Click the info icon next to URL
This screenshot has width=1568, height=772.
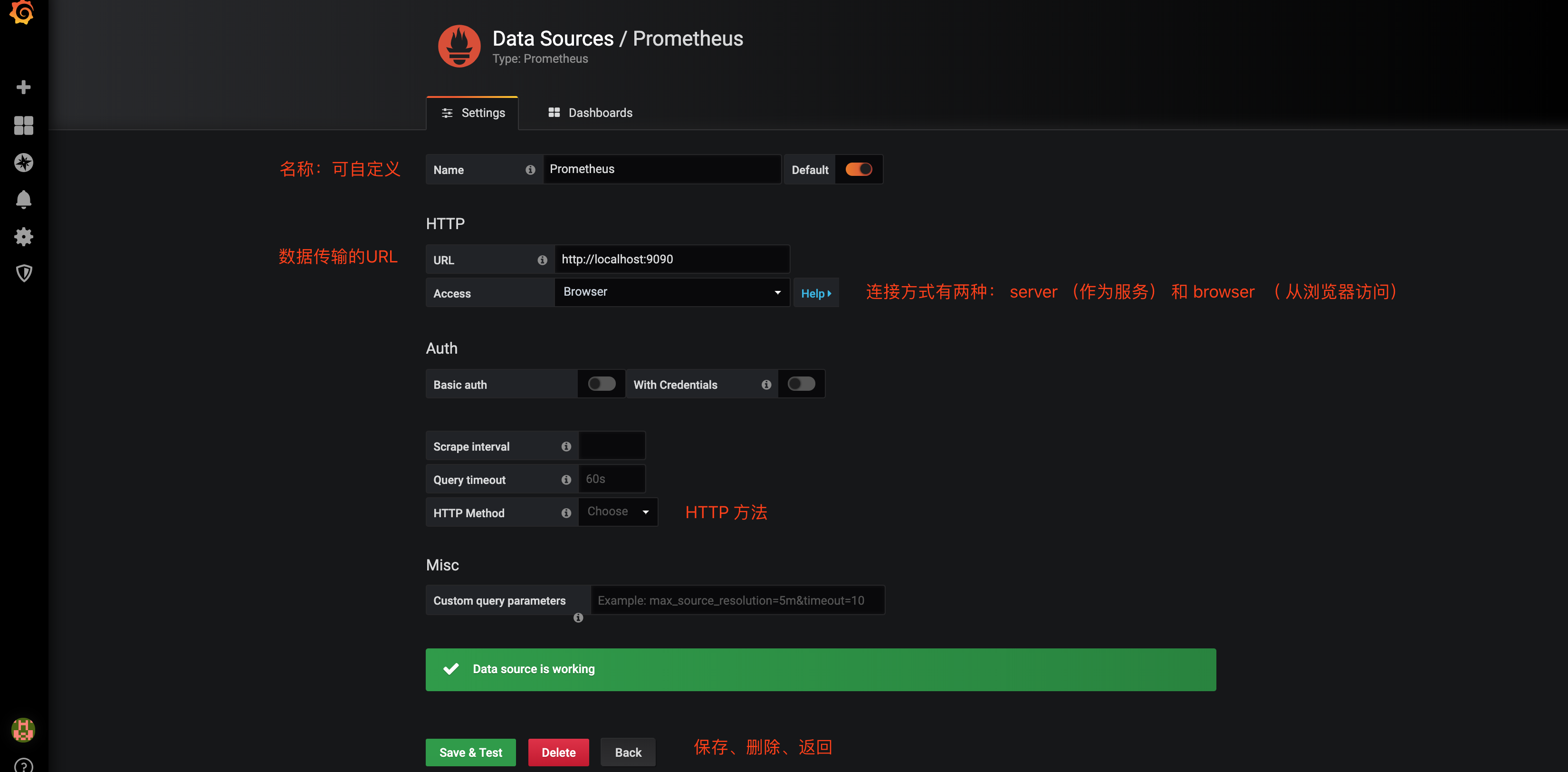[x=542, y=260]
